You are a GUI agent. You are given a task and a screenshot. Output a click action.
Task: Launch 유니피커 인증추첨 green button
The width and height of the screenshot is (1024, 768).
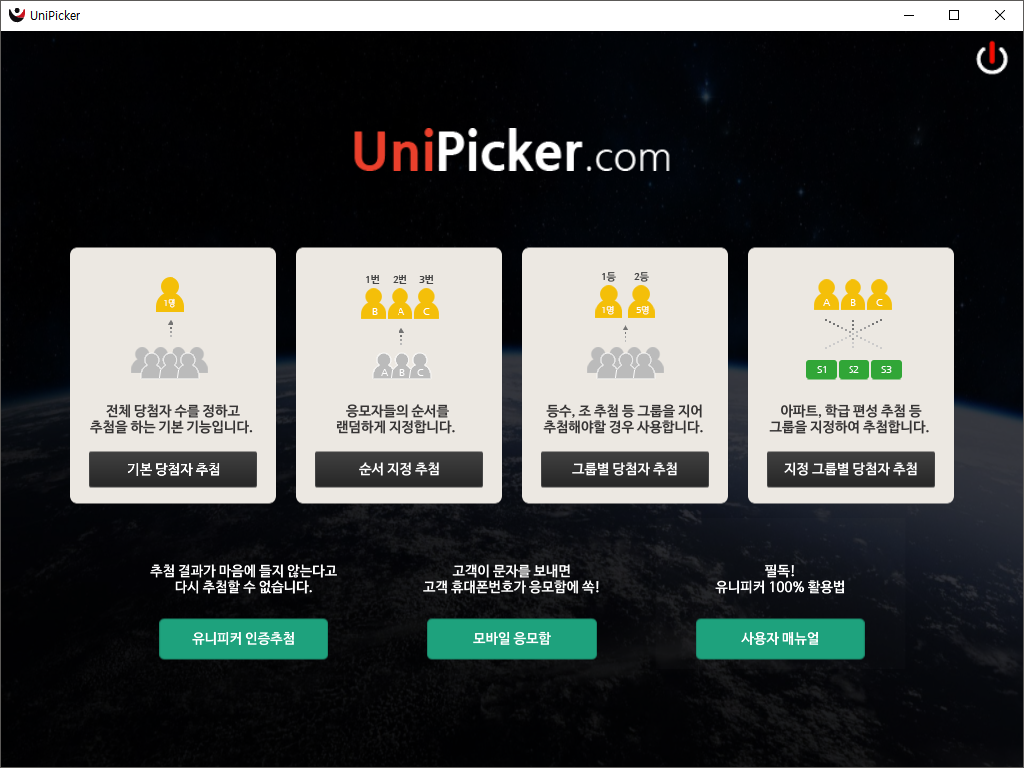pos(244,639)
